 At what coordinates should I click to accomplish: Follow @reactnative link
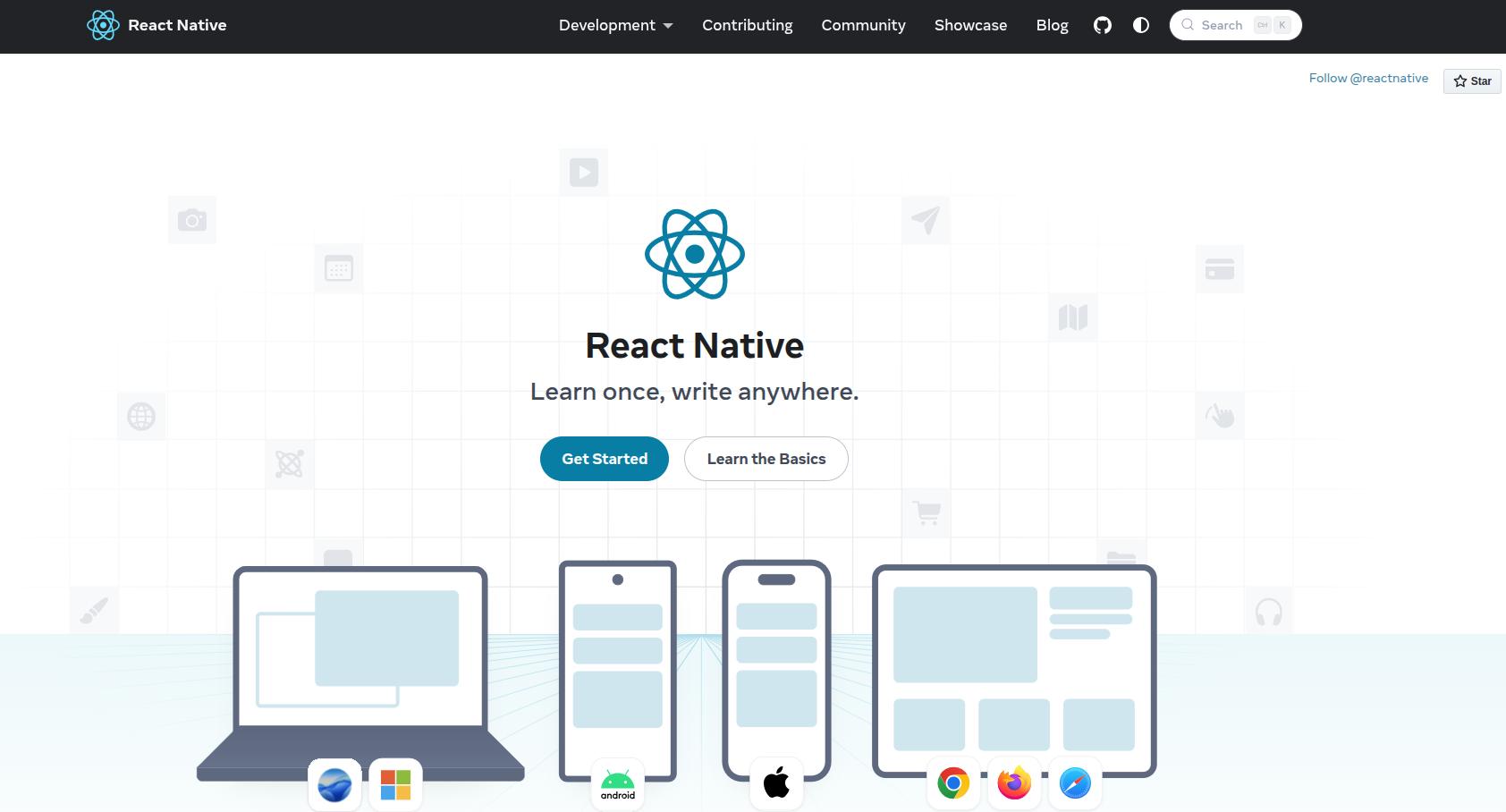pyautogui.click(x=1368, y=78)
